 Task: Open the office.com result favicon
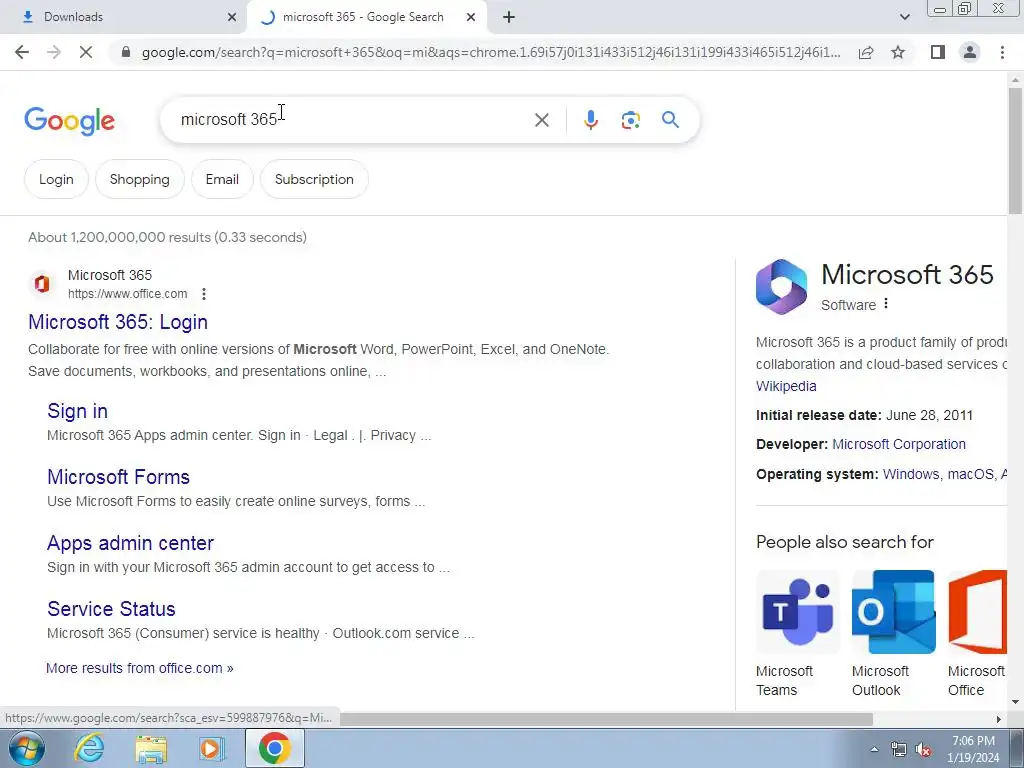tap(42, 284)
